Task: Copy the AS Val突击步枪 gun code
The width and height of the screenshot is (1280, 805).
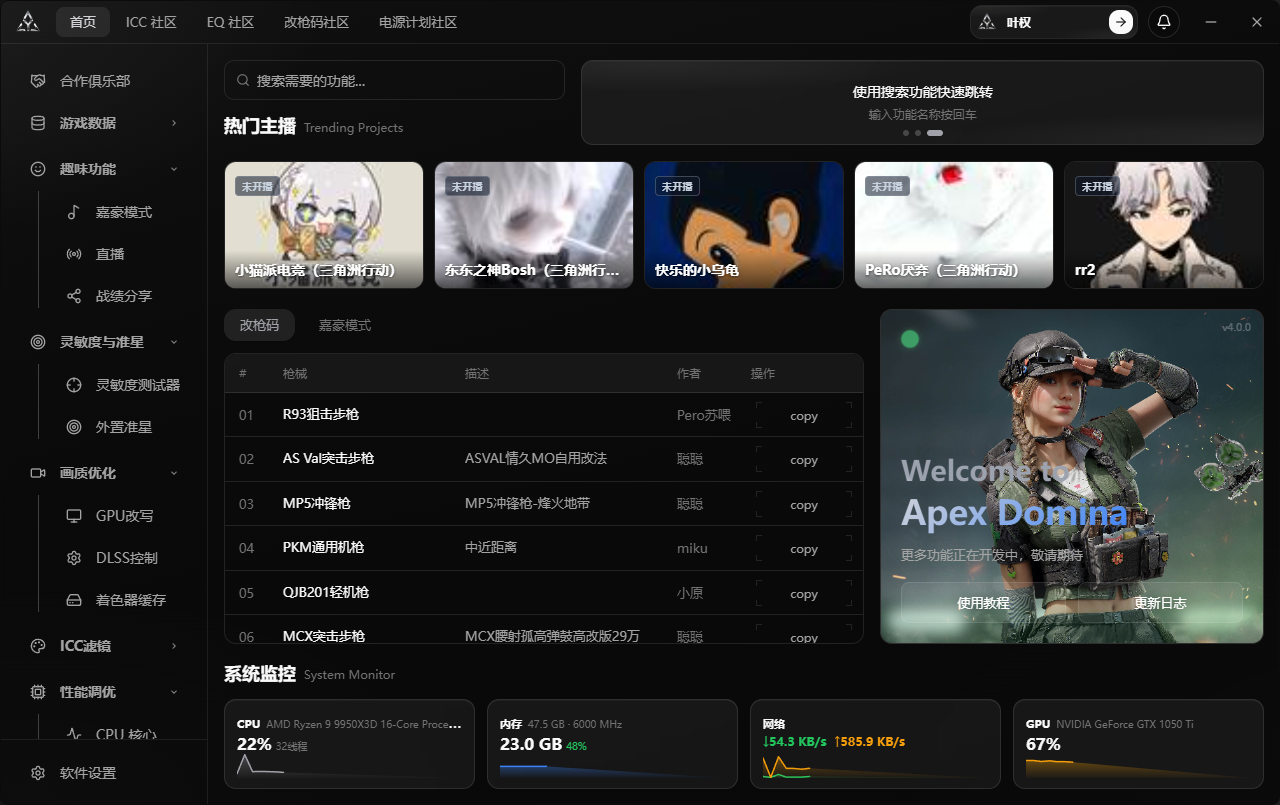Action: pyautogui.click(x=804, y=460)
